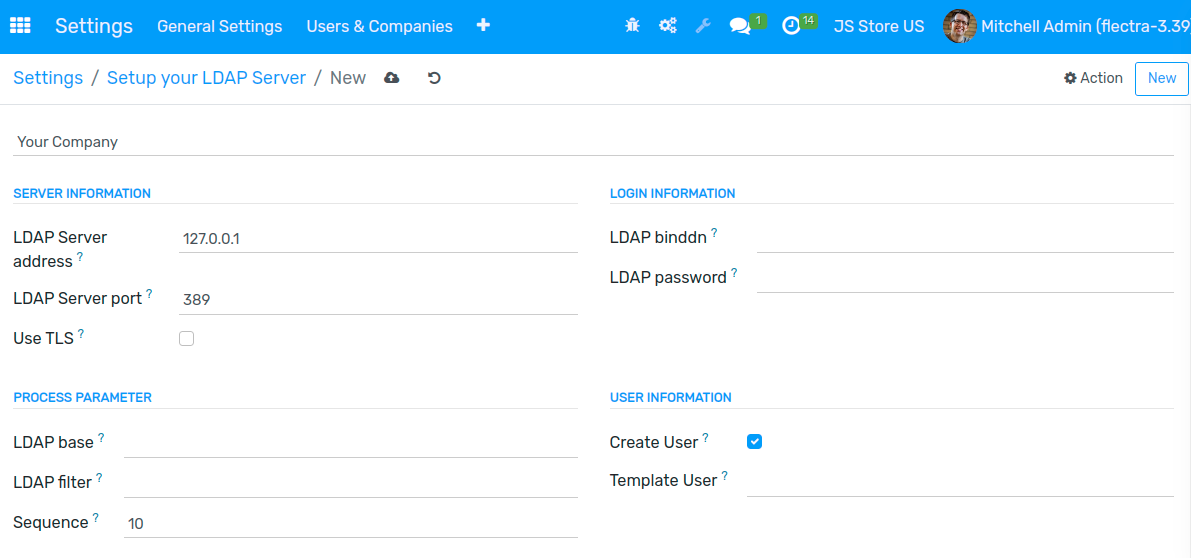Image resolution: width=1191 pixels, height=559 pixels.
Task: Go to Setup your LDAP Server breadcrumb
Action: point(207,77)
